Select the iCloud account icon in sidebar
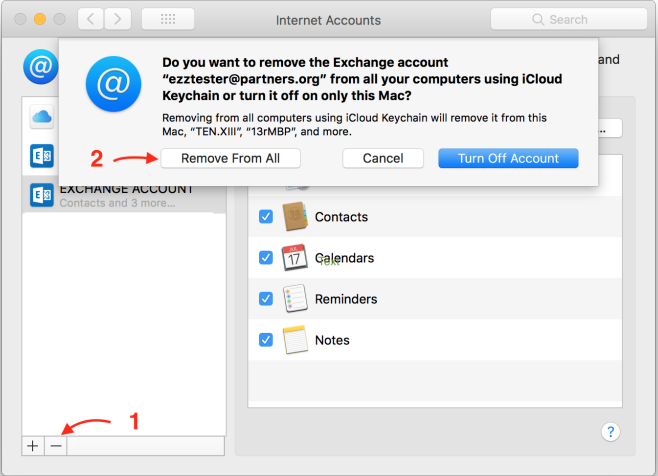Viewport: 658px width, 476px height. pos(42,116)
